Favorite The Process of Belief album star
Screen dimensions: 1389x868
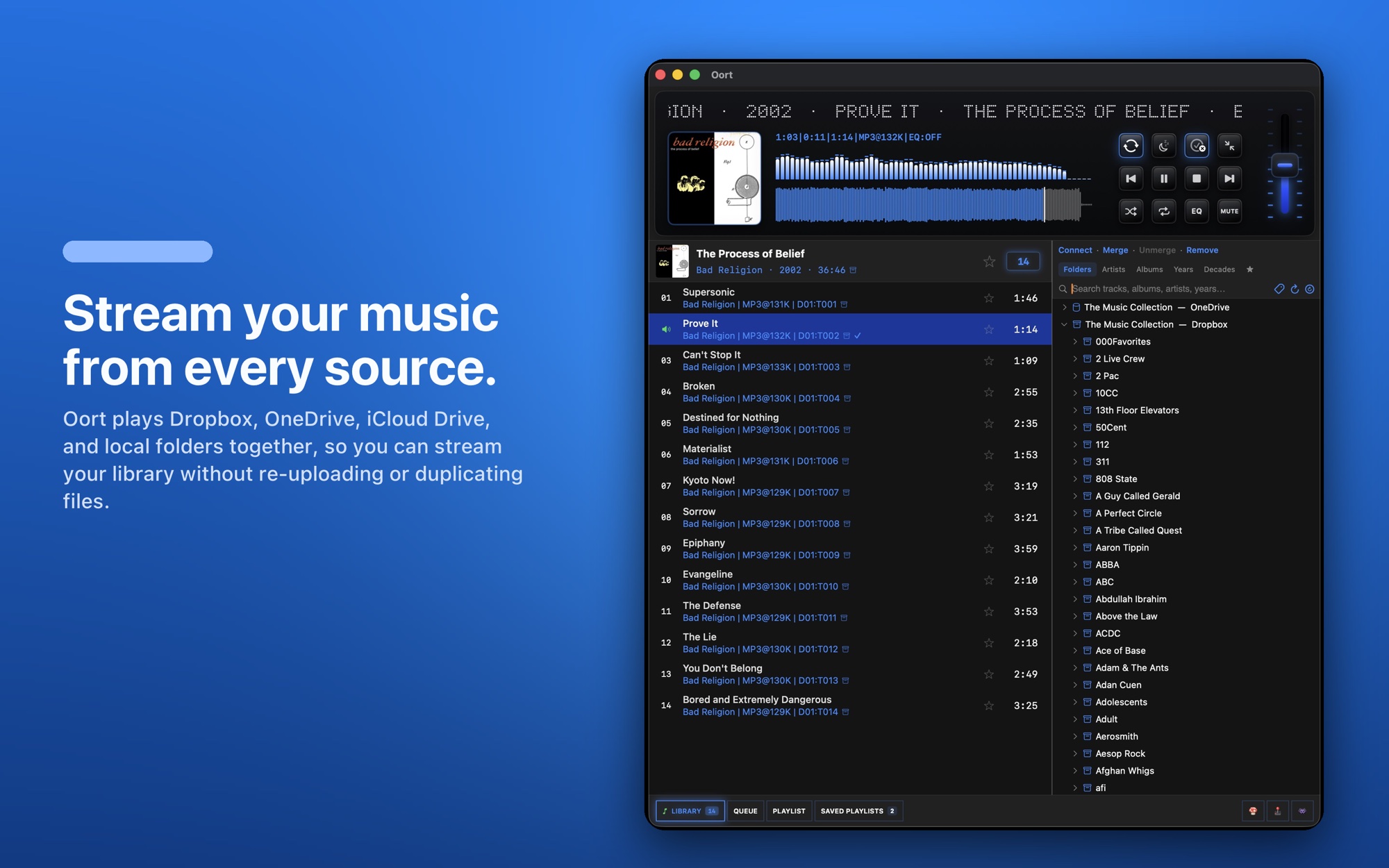tap(989, 262)
